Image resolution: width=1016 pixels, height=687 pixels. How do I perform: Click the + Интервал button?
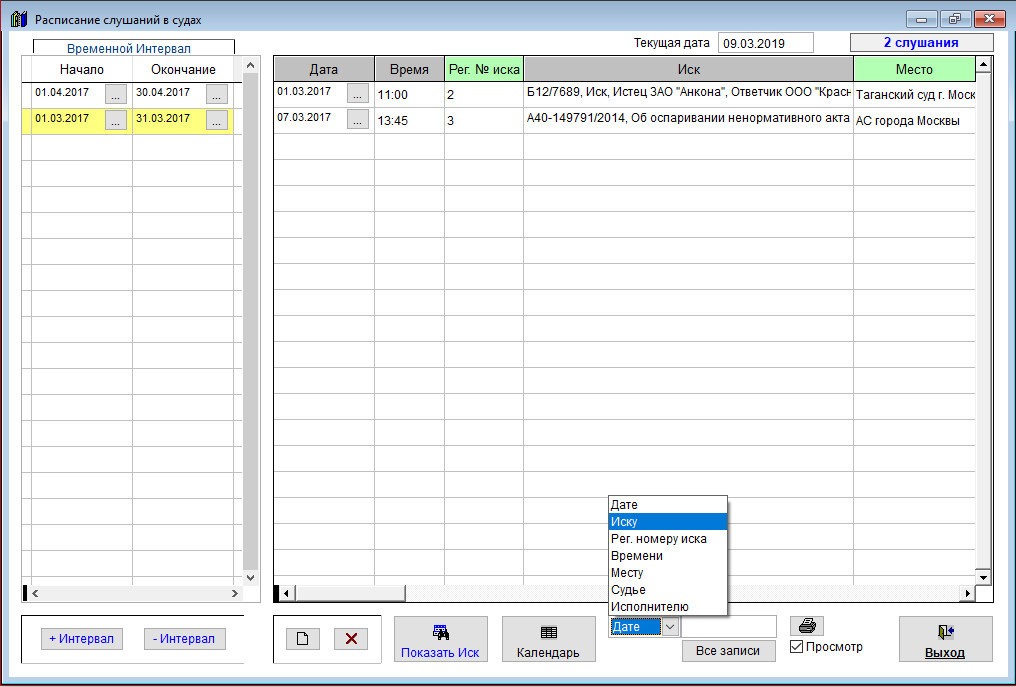[82, 639]
